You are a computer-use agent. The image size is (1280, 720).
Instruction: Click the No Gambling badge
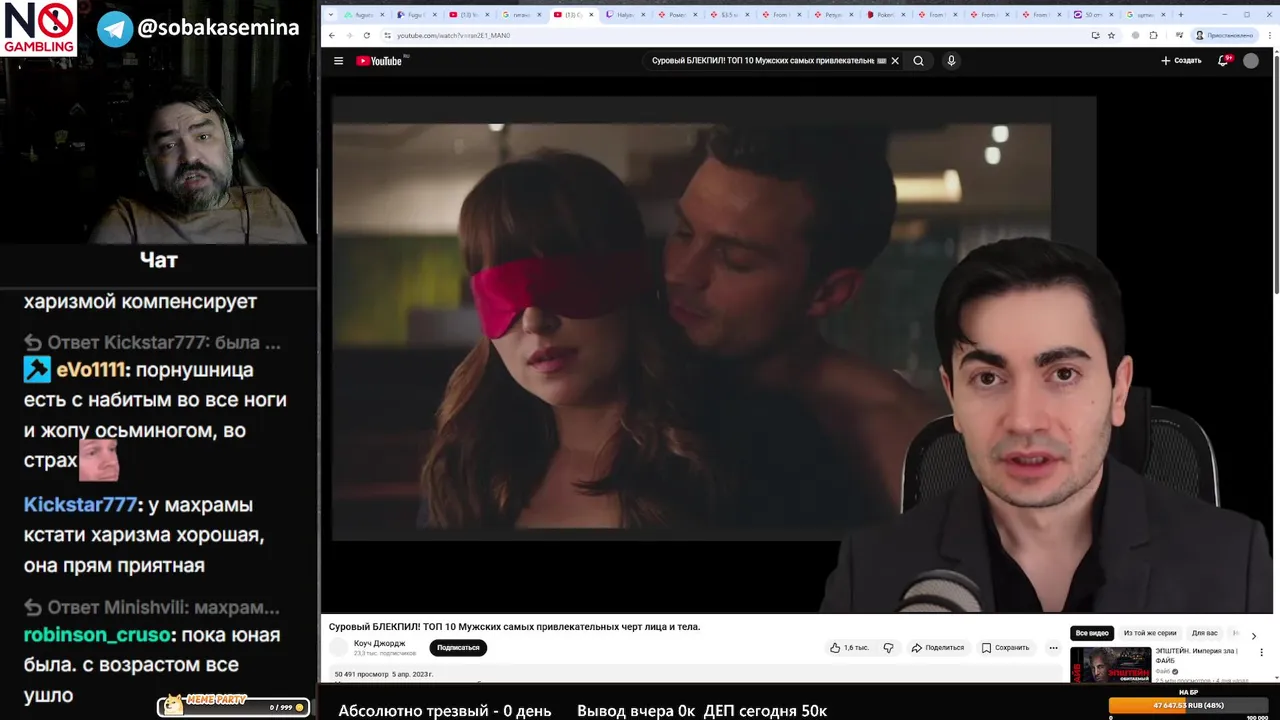38,28
